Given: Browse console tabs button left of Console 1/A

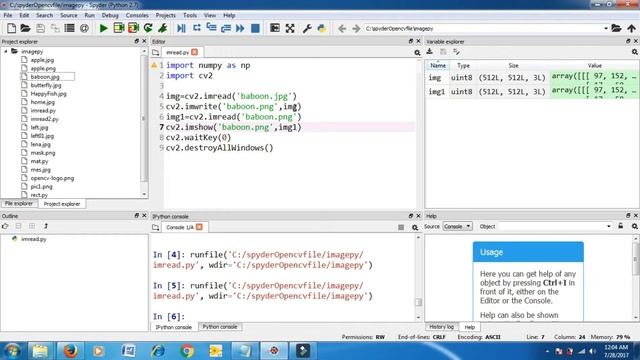Looking at the screenshot, I should tap(156, 227).
